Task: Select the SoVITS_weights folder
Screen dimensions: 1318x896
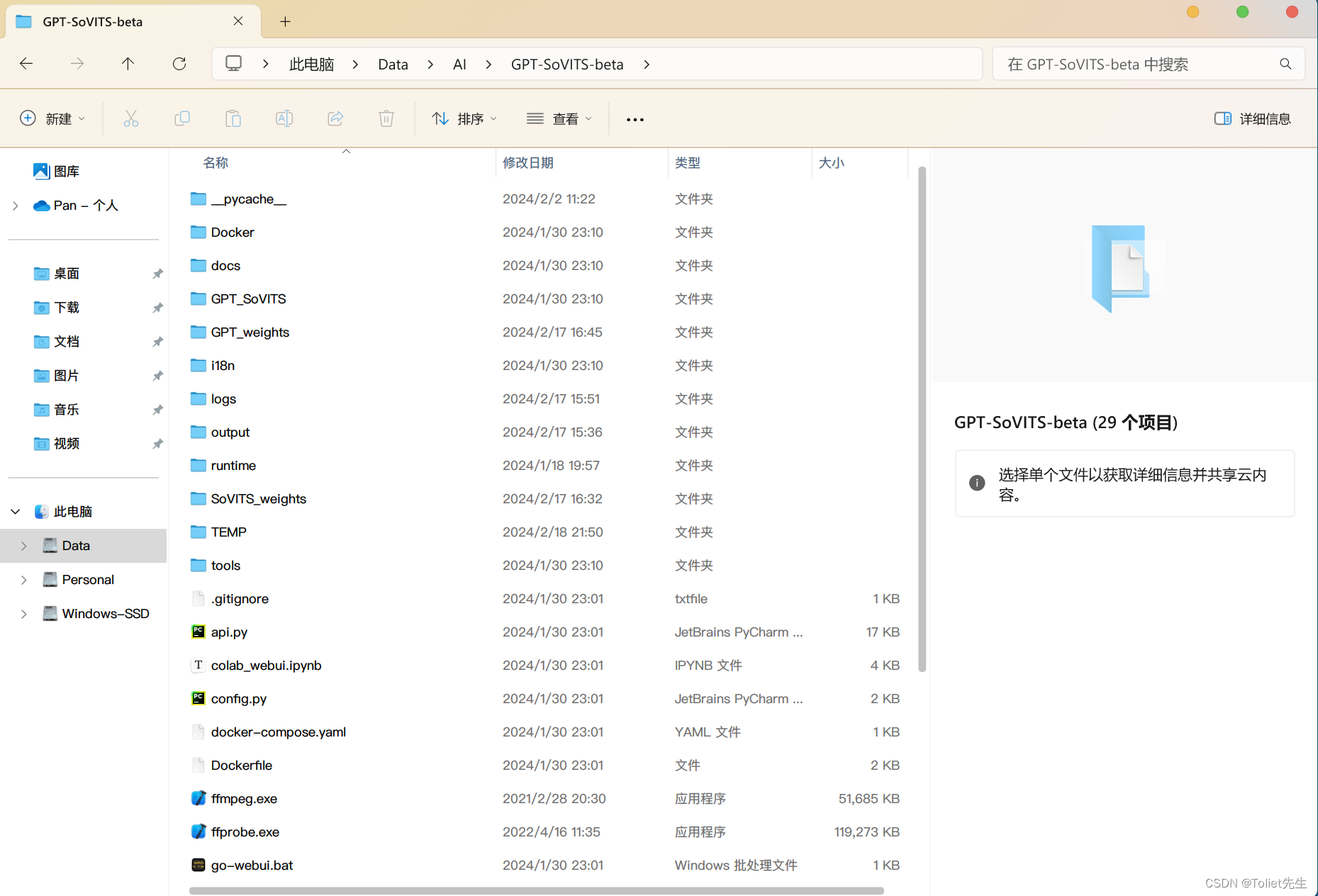Action: (x=258, y=498)
